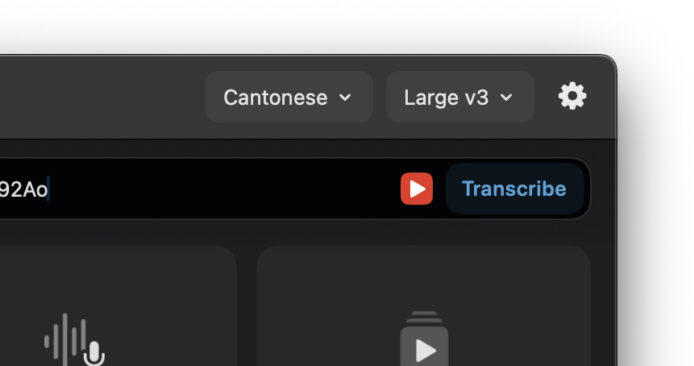The height and width of the screenshot is (366, 694).
Task: Expand chevron next to Cantonese
Action: point(345,97)
